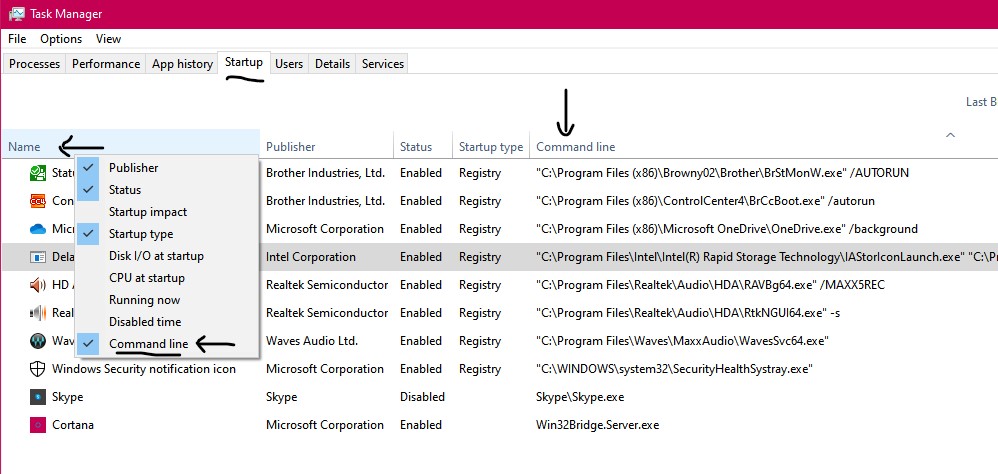
Task: Click the Intel Corporation publisher cell
Action: 311,257
